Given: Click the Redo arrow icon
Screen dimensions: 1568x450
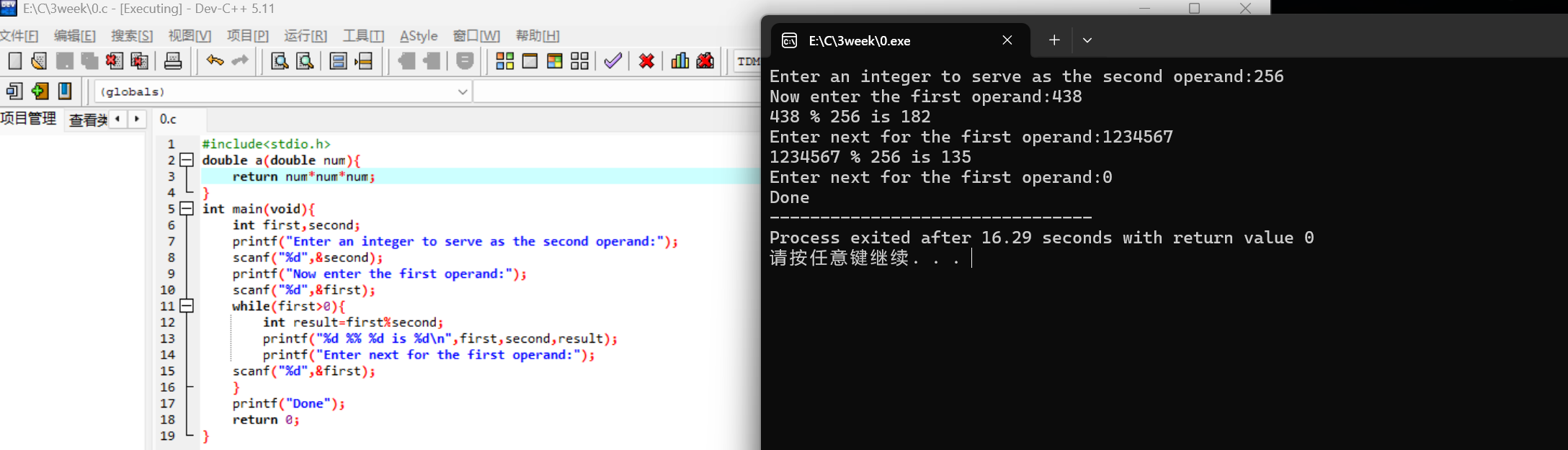Looking at the screenshot, I should [x=240, y=61].
